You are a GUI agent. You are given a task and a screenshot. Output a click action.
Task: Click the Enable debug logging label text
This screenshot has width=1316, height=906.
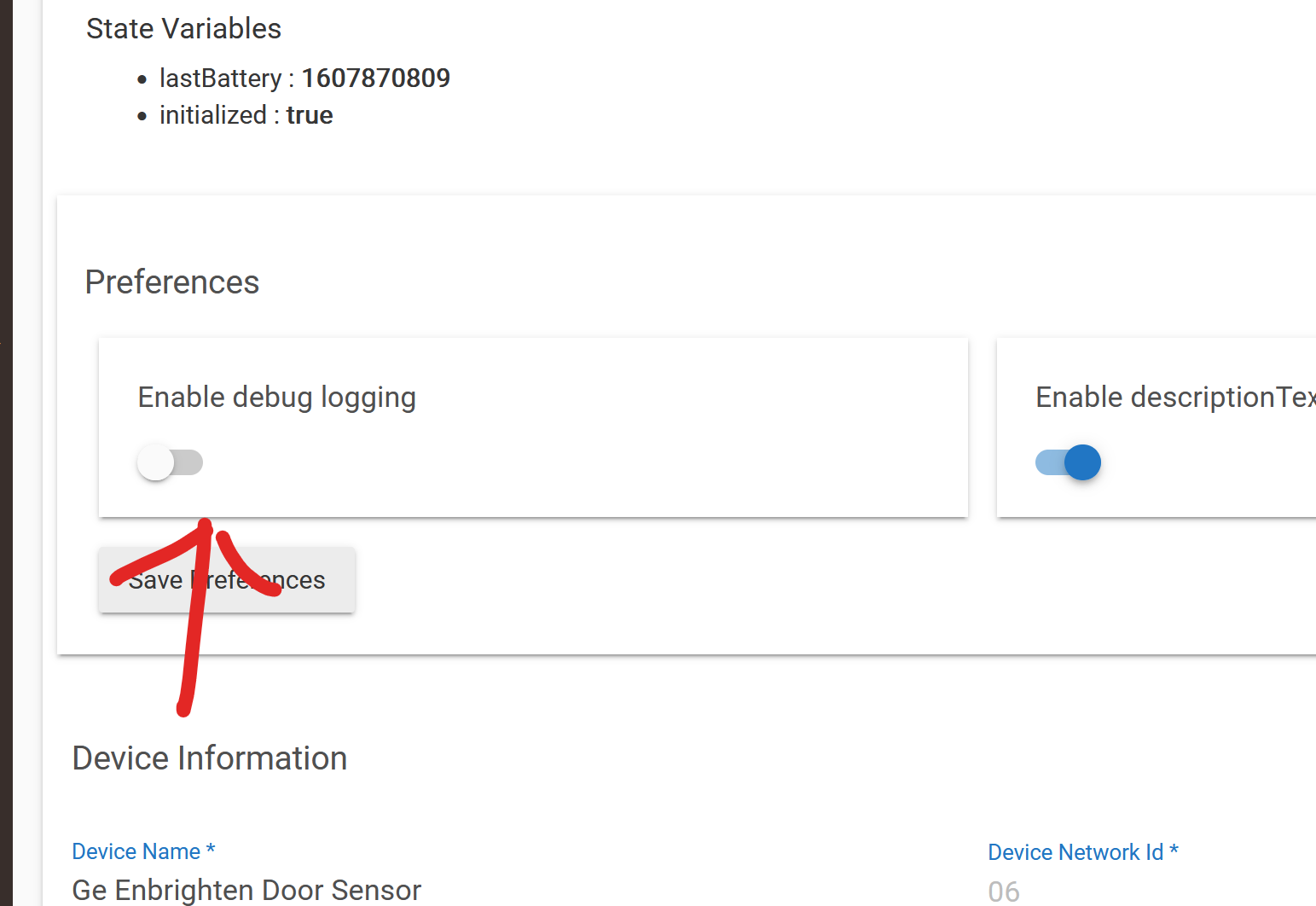[276, 398]
